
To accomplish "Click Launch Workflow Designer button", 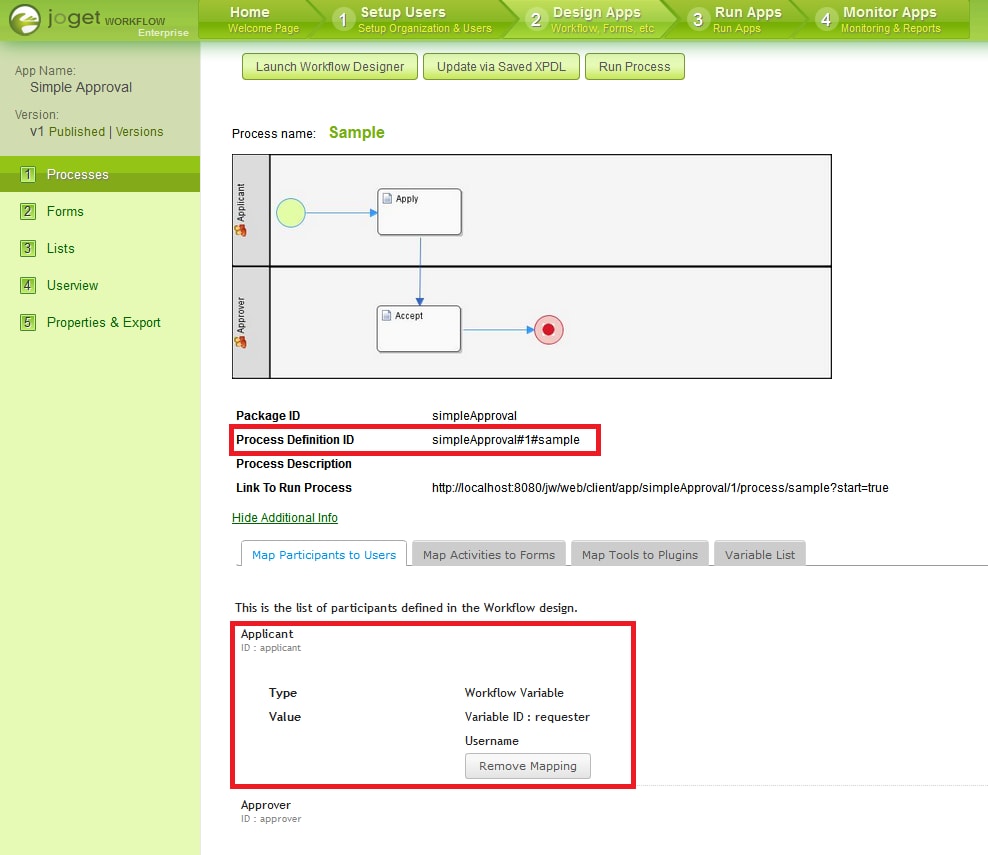I will tap(330, 67).
